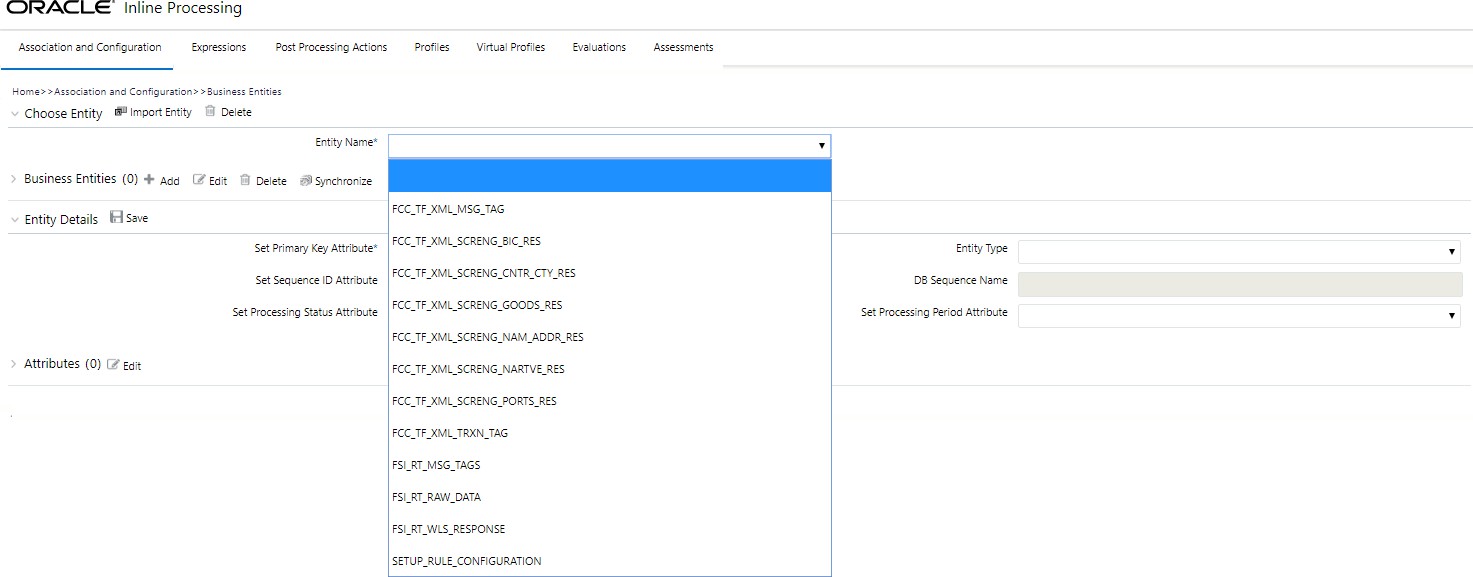Click the DB Sequence Name field
The image size is (1473, 577).
tap(1239, 284)
